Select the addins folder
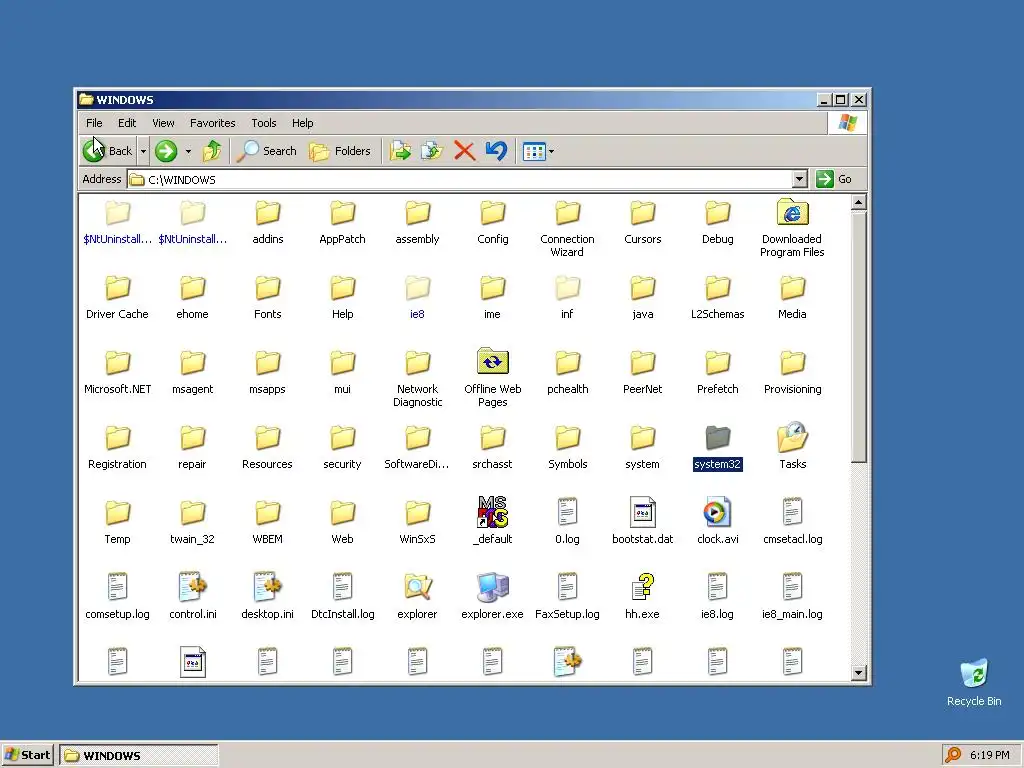This screenshot has width=1024, height=768. tap(267, 222)
